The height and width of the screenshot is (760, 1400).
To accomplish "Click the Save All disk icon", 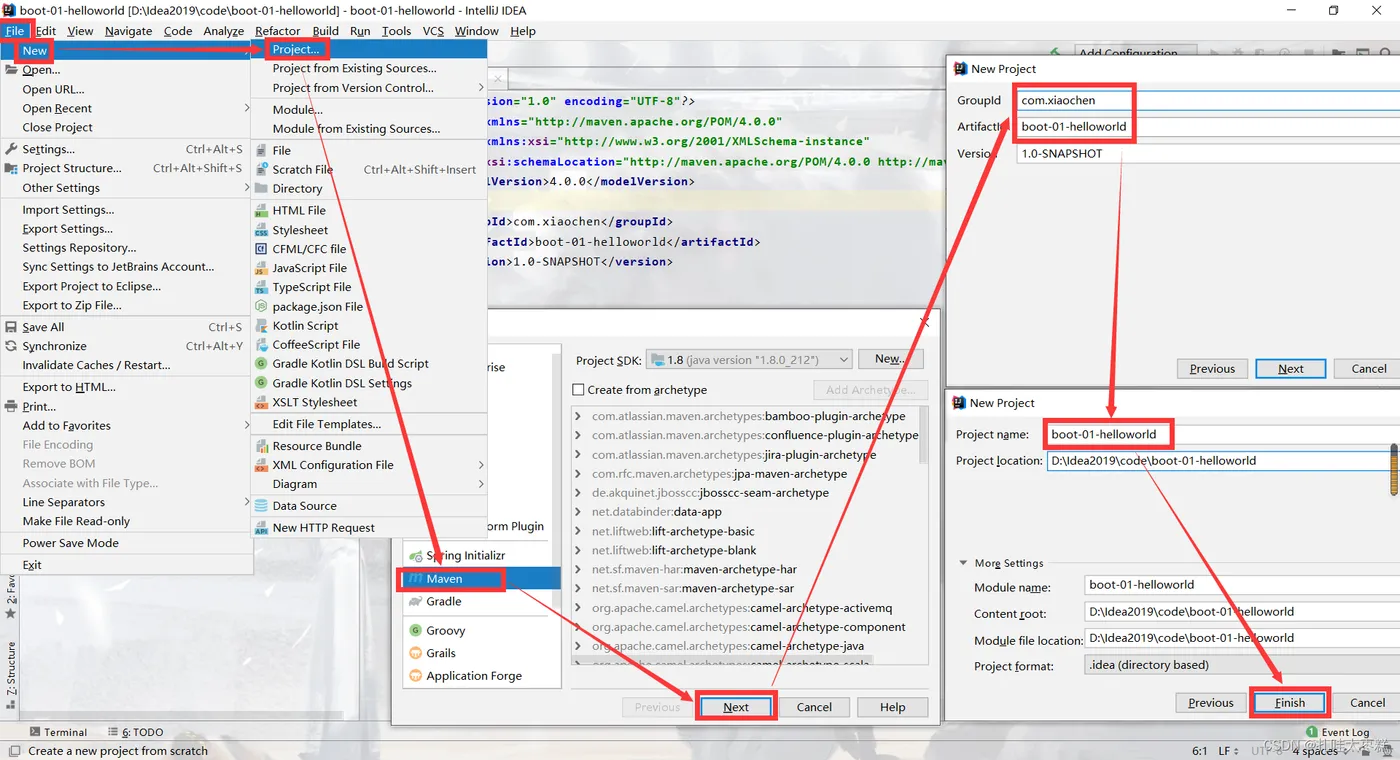I will point(12,327).
